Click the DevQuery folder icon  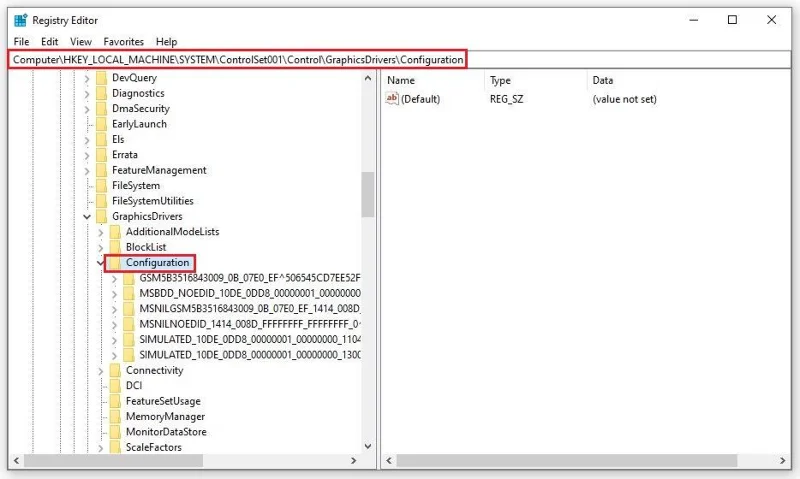(x=102, y=78)
